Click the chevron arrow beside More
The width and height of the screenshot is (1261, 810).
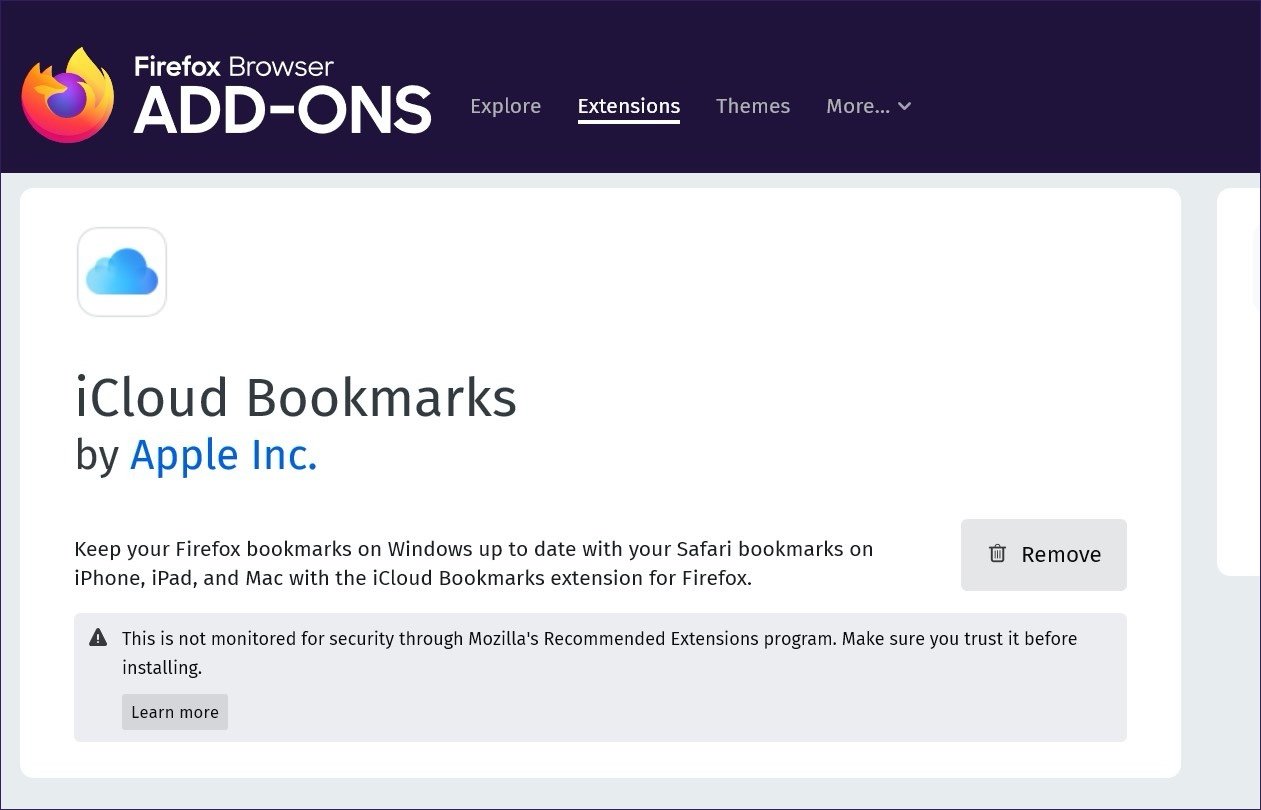click(905, 106)
